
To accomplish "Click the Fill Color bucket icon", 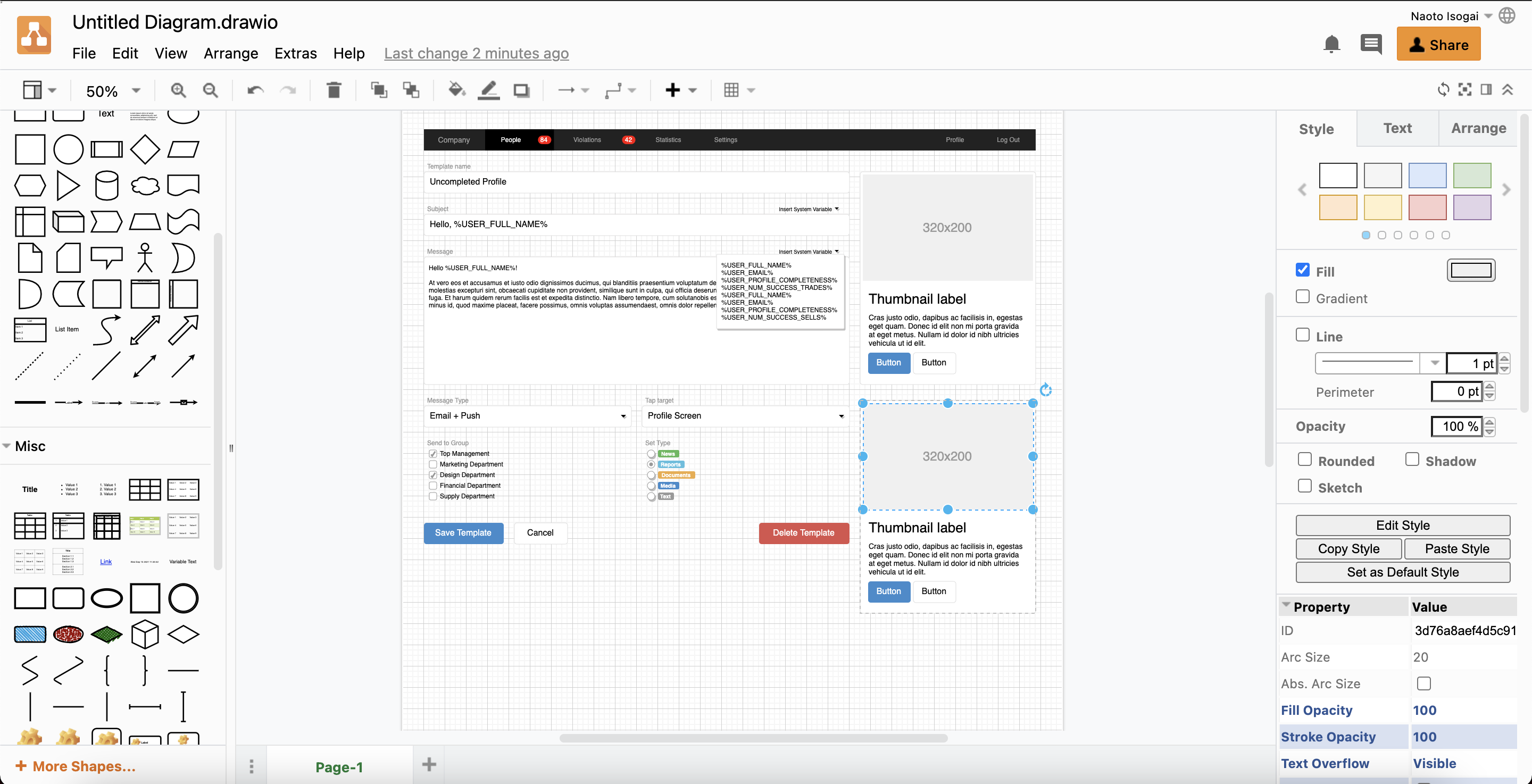I will pyautogui.click(x=456, y=90).
